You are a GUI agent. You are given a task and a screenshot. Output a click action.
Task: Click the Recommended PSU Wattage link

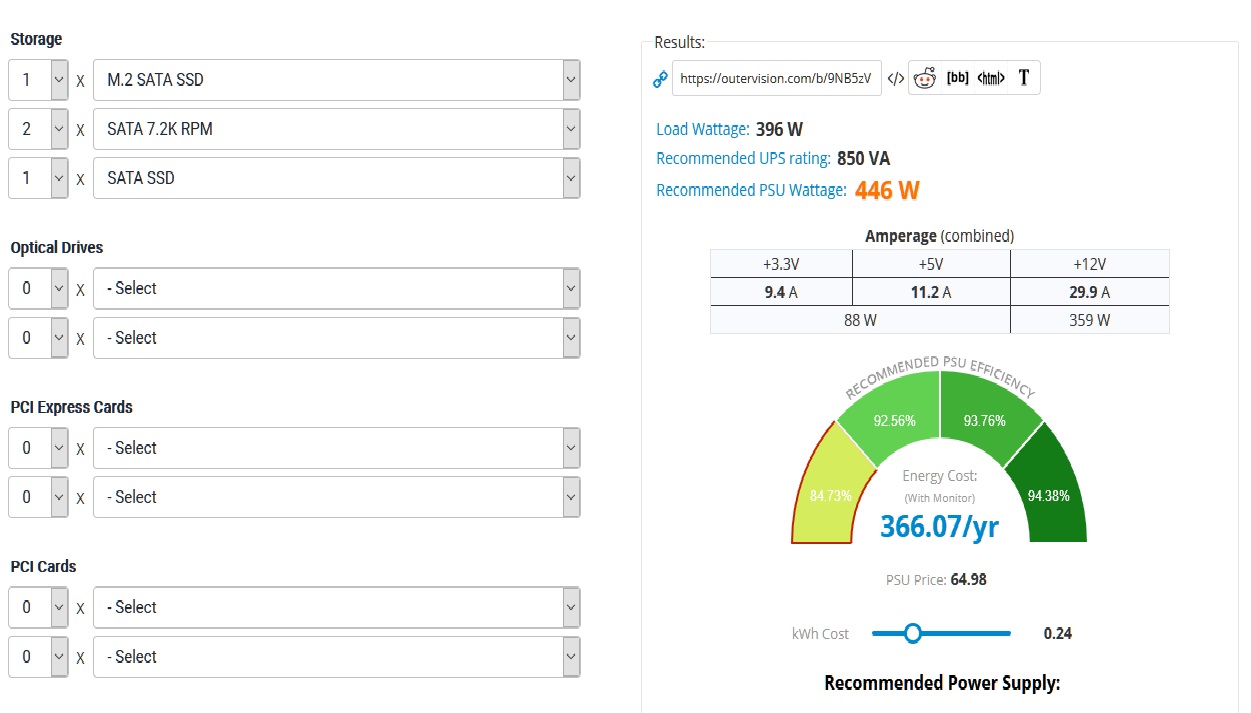click(751, 190)
